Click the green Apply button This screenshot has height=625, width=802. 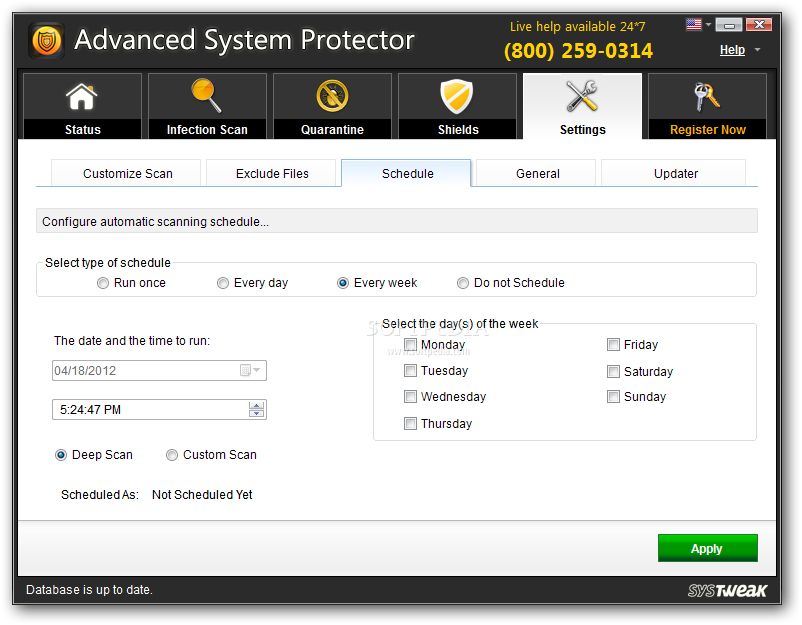point(707,548)
